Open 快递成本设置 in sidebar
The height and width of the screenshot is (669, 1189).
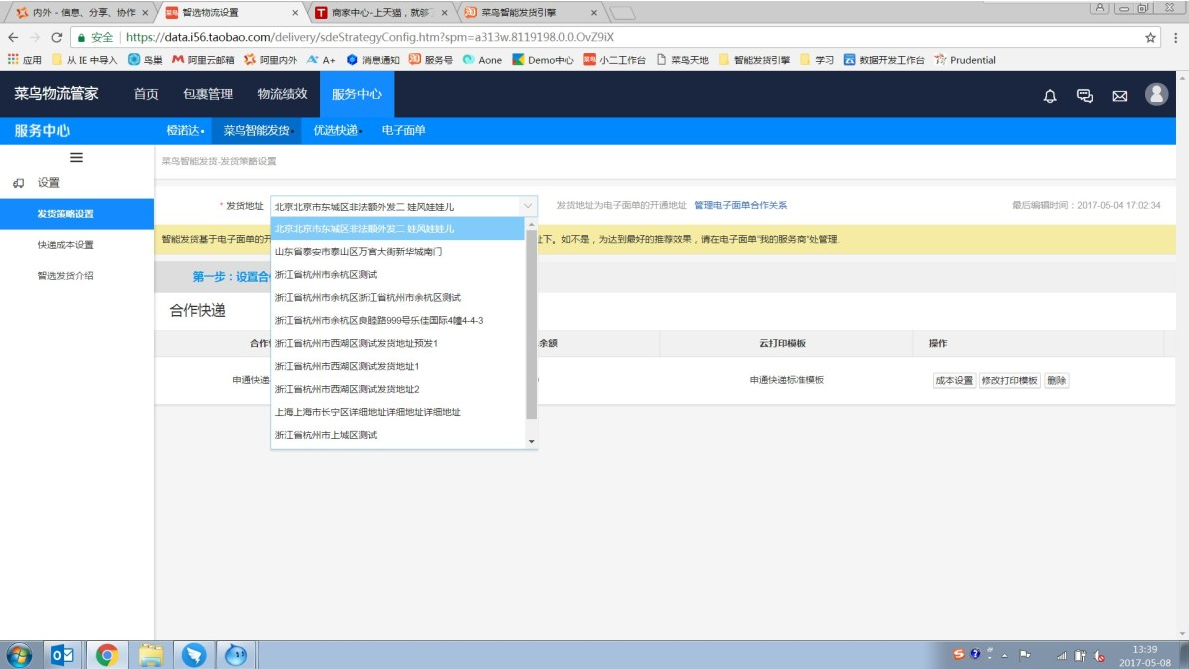tap(65, 245)
